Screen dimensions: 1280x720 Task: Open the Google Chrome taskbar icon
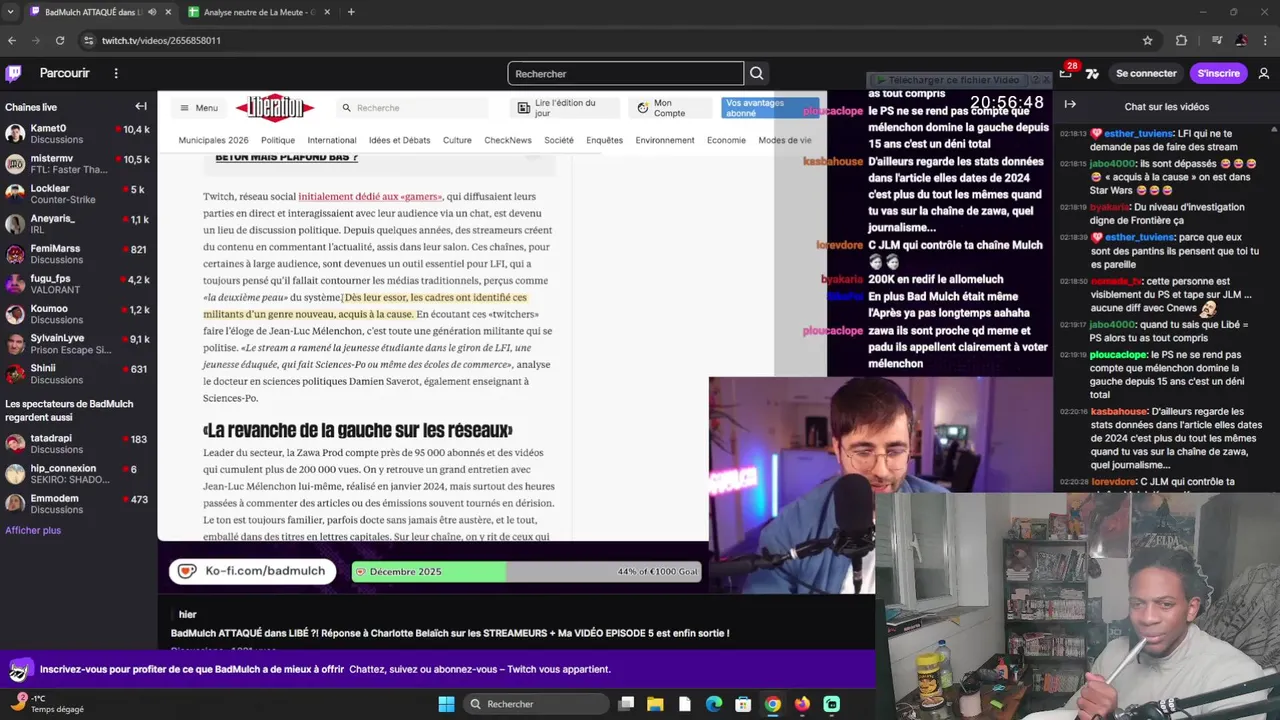click(773, 704)
